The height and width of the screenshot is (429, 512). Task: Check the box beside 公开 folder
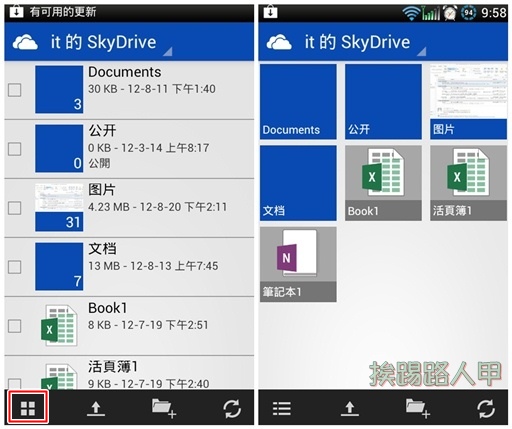pos(15,149)
